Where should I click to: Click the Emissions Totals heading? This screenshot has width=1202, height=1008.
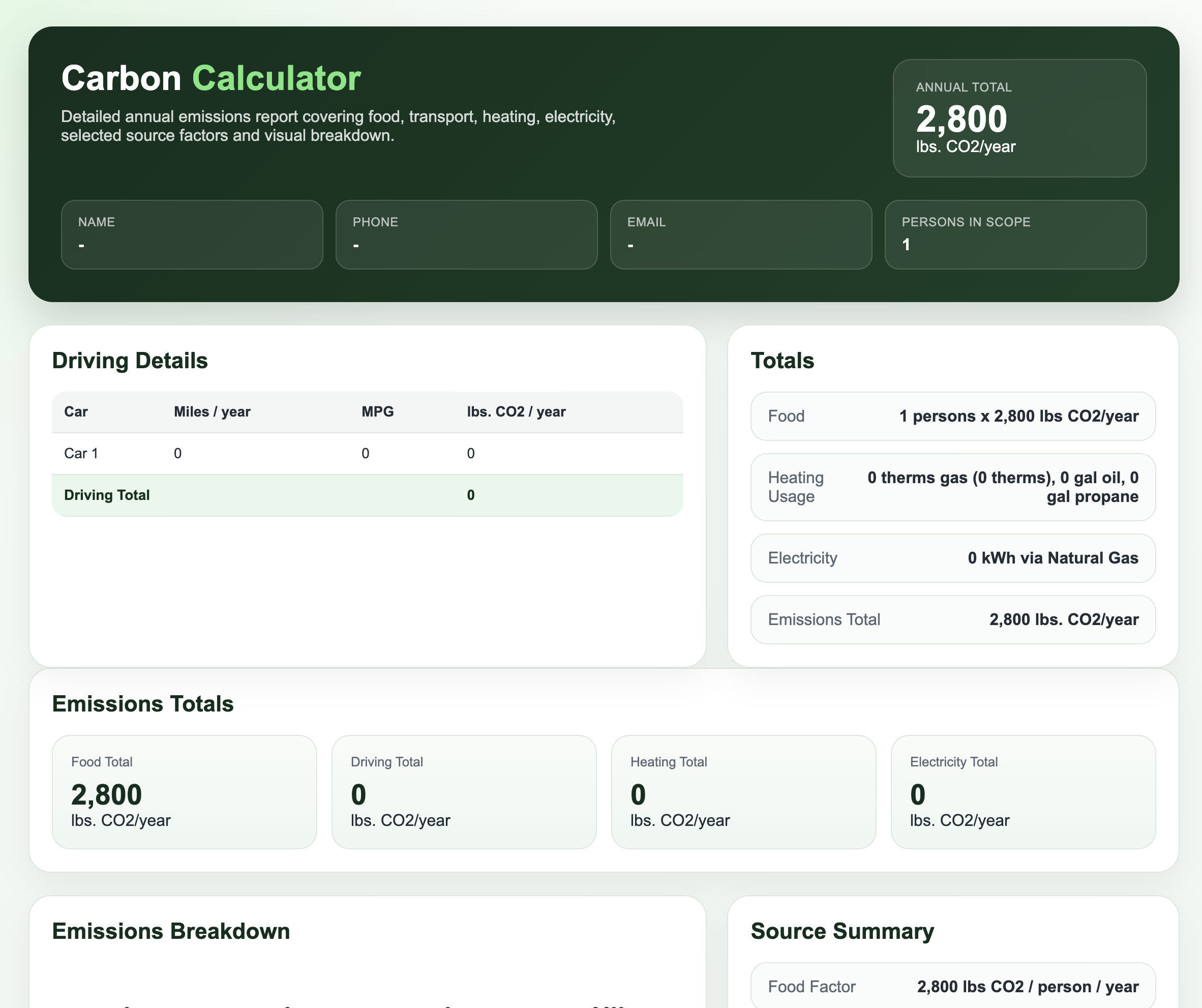142,703
